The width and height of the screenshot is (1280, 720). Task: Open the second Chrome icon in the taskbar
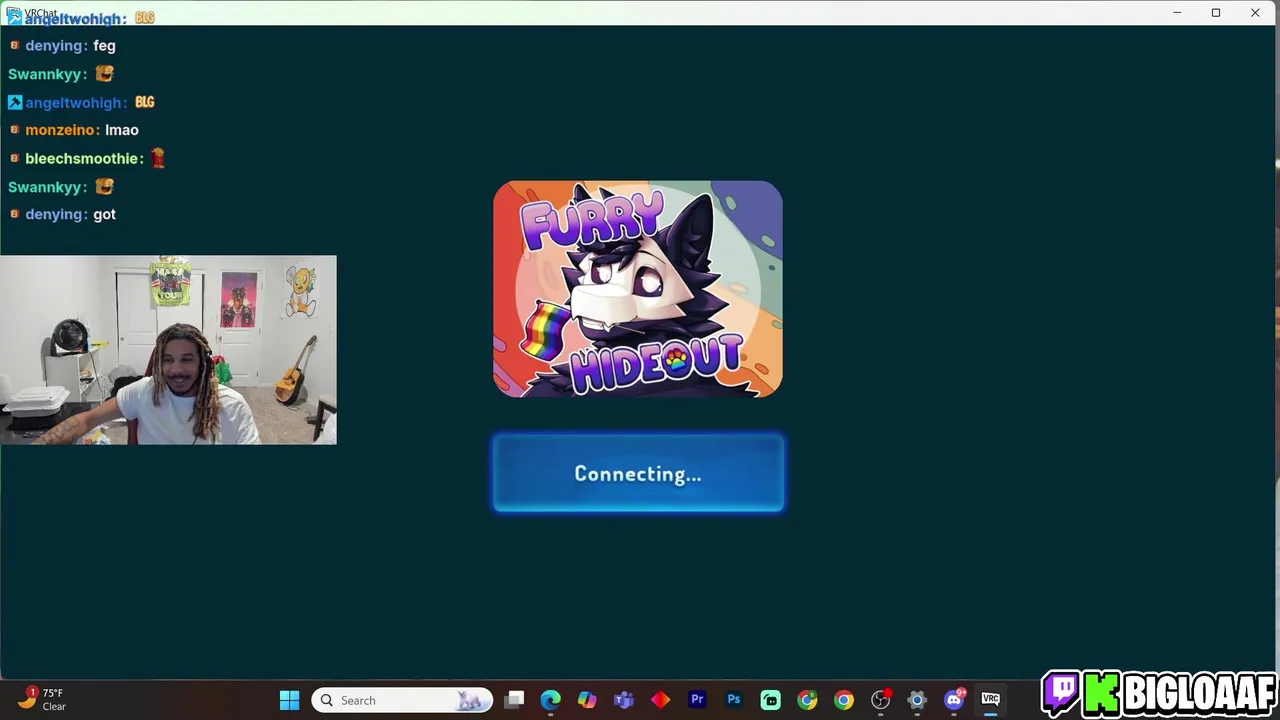(844, 700)
